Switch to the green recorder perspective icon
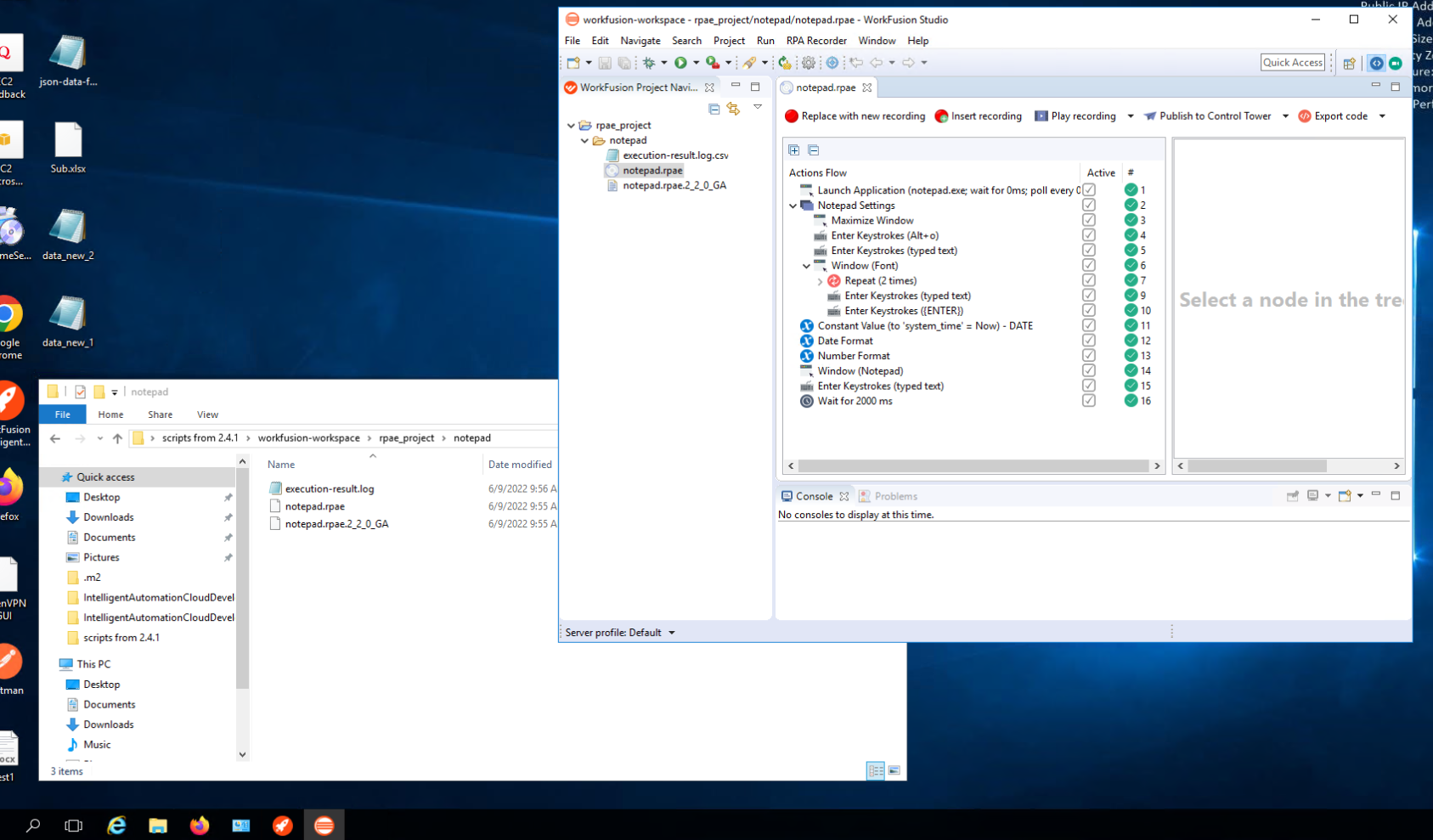Image resolution: width=1433 pixels, height=840 pixels. point(1395,63)
